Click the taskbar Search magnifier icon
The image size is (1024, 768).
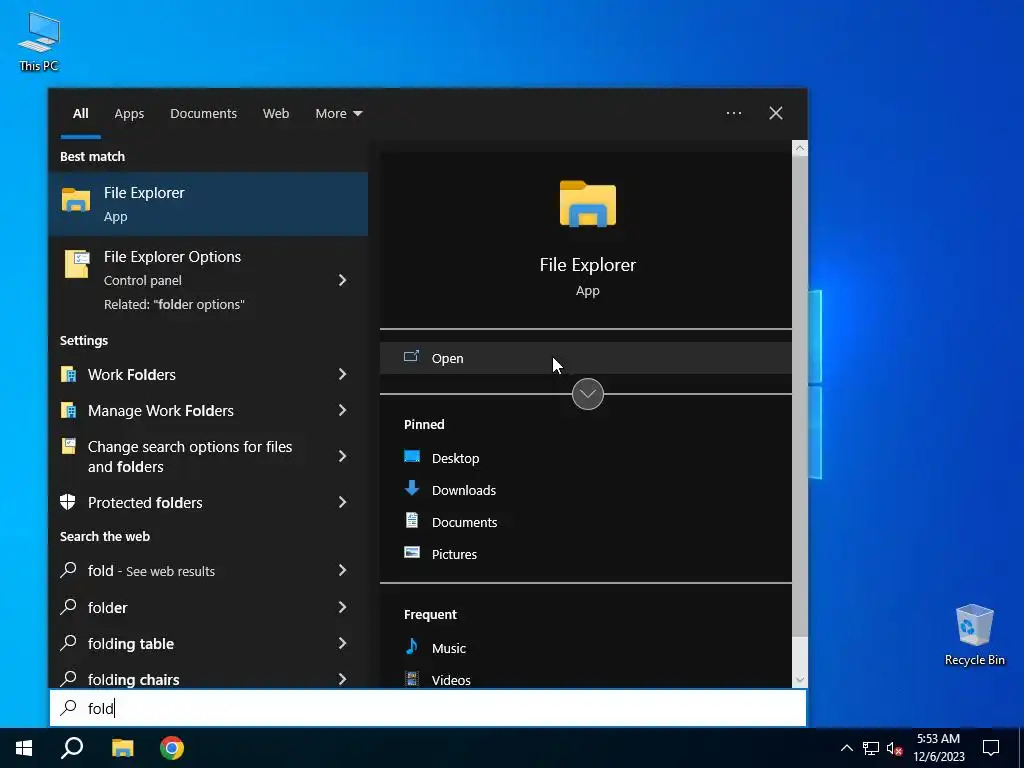click(72, 748)
